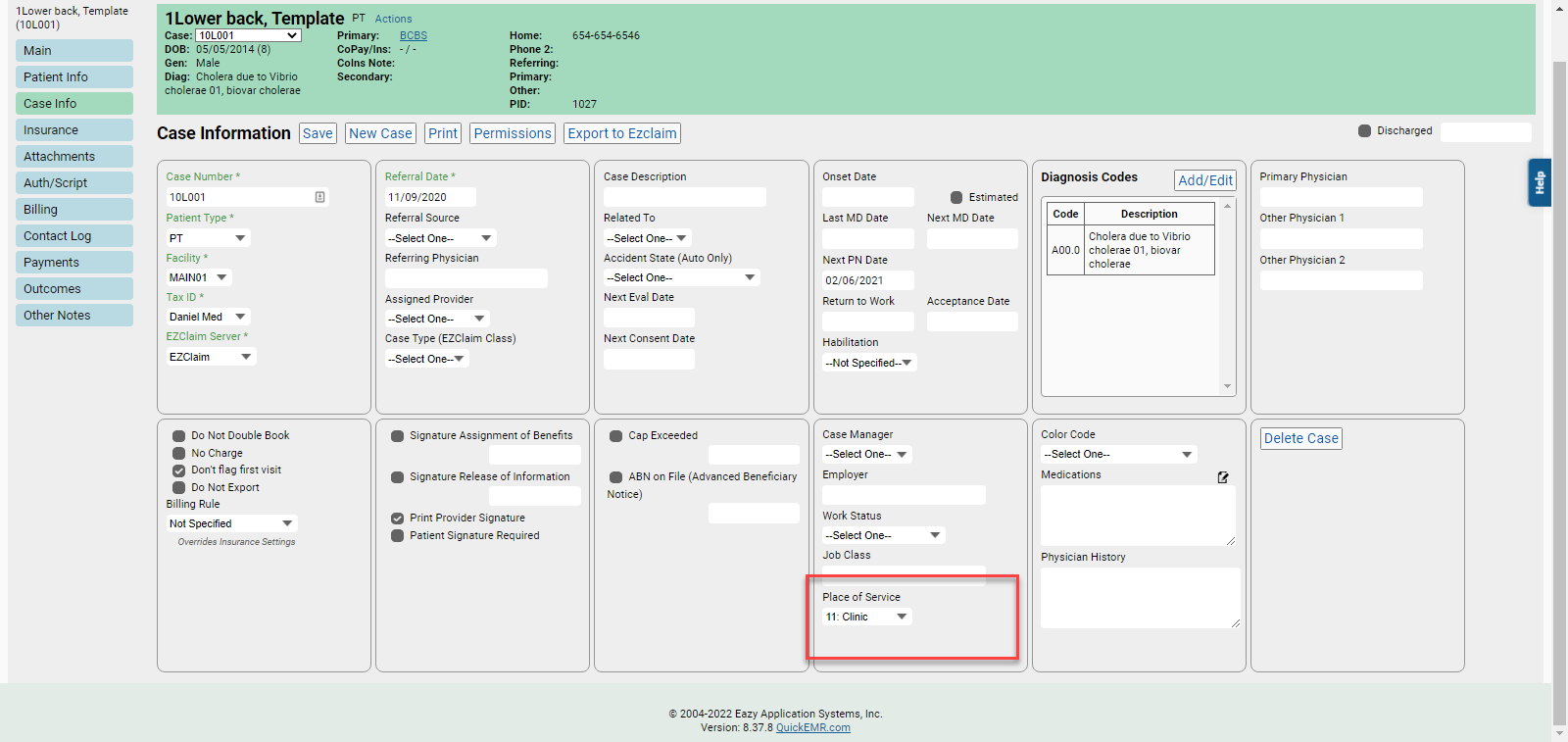Select Case Info in sidebar
Viewport: 1568px width, 742px height.
pyautogui.click(x=74, y=104)
